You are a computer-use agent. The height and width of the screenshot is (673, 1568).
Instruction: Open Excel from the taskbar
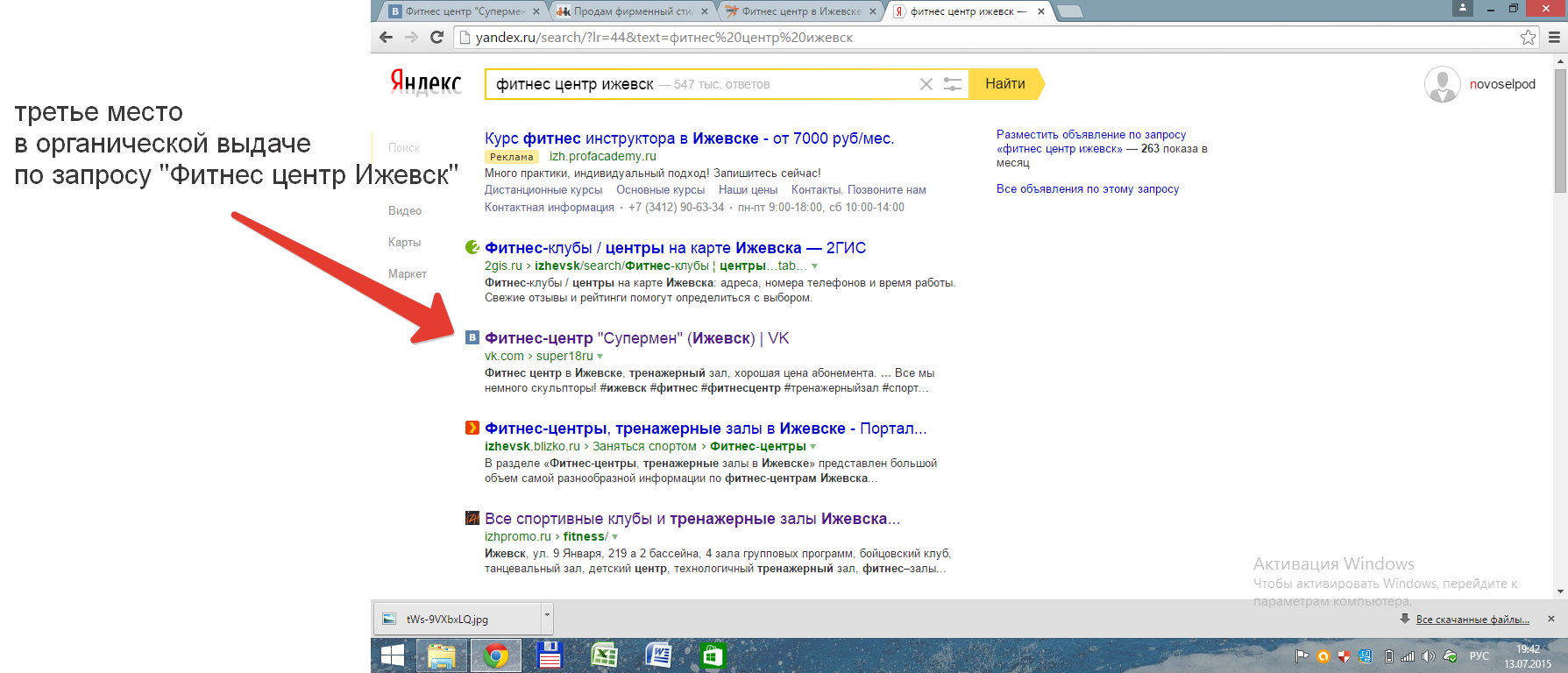pyautogui.click(x=604, y=655)
